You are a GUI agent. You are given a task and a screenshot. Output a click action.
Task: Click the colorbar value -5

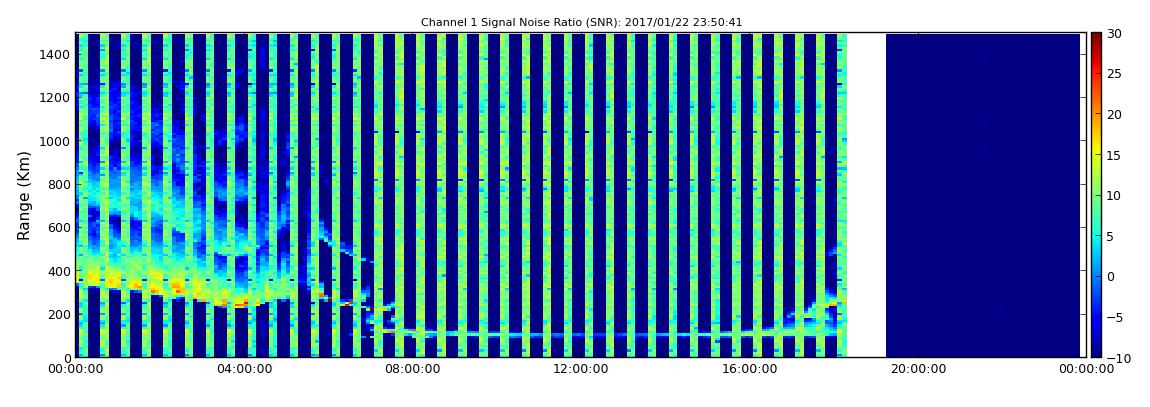tap(1114, 317)
